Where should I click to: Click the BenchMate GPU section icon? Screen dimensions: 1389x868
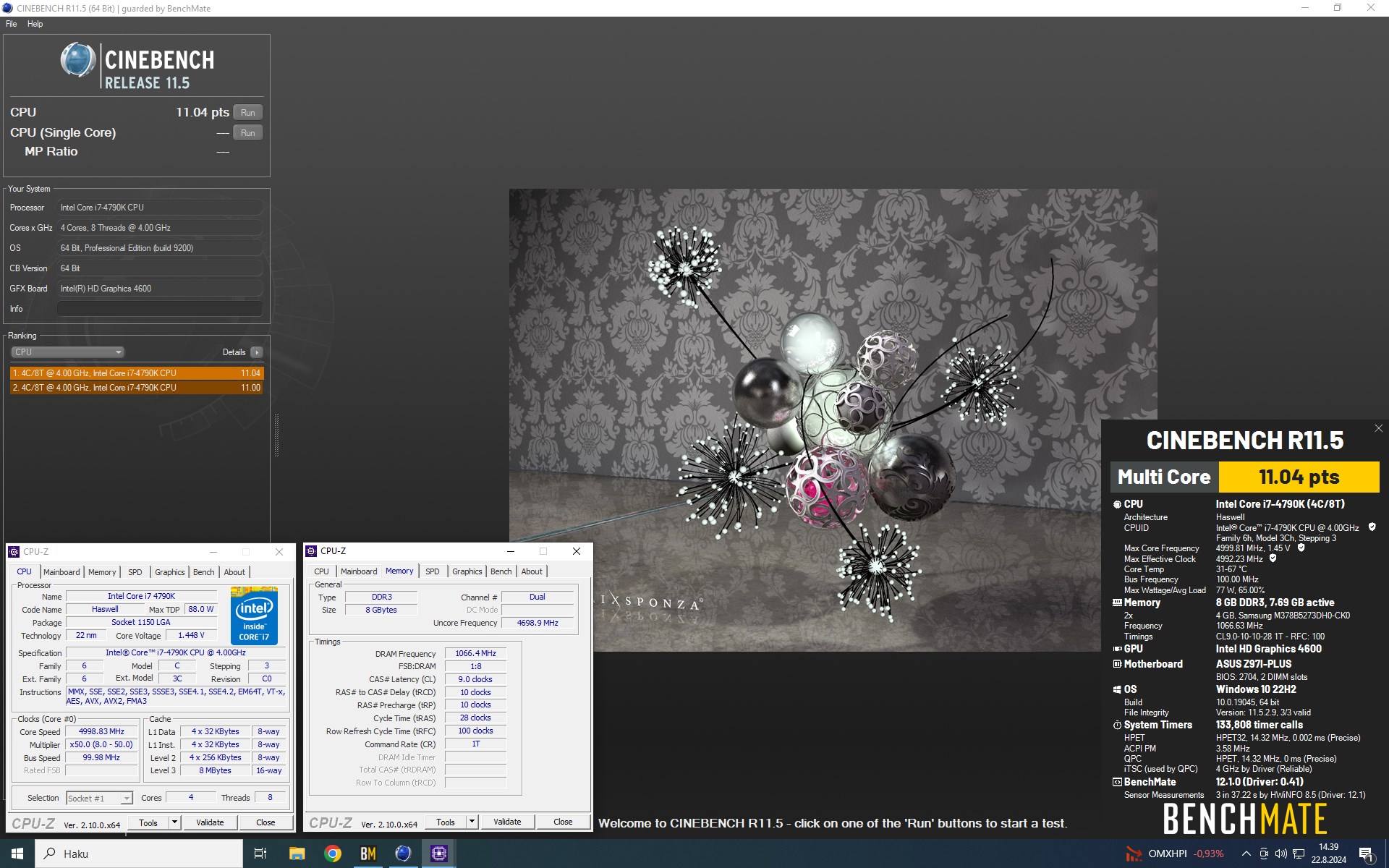[1117, 649]
